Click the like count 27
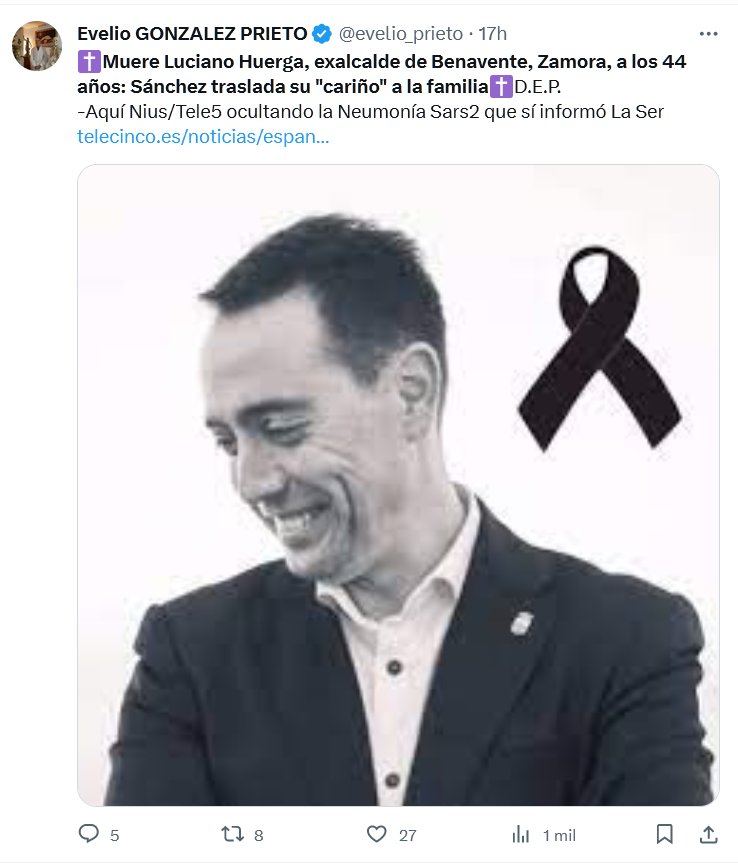The height and width of the screenshot is (864, 738). tap(407, 835)
